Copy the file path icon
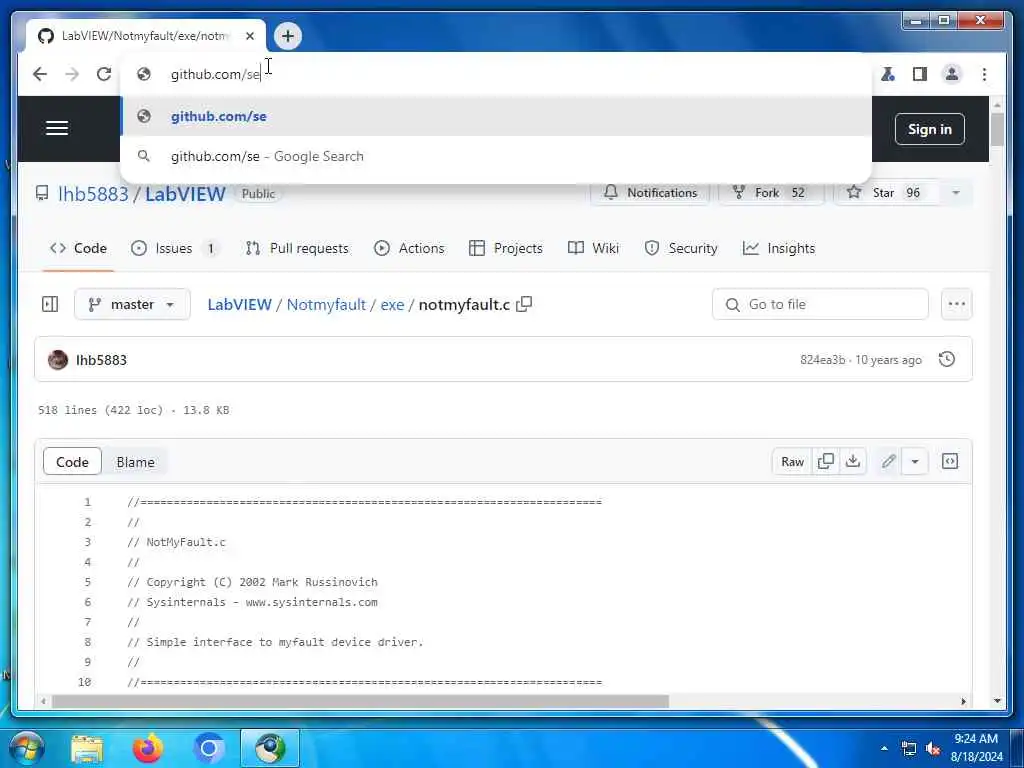 [524, 304]
